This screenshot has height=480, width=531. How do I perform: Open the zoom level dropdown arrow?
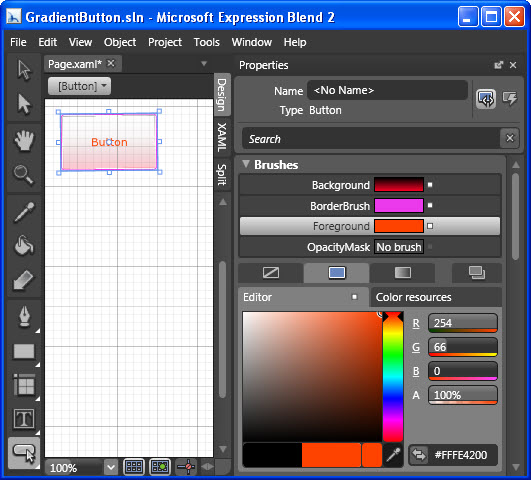111,467
